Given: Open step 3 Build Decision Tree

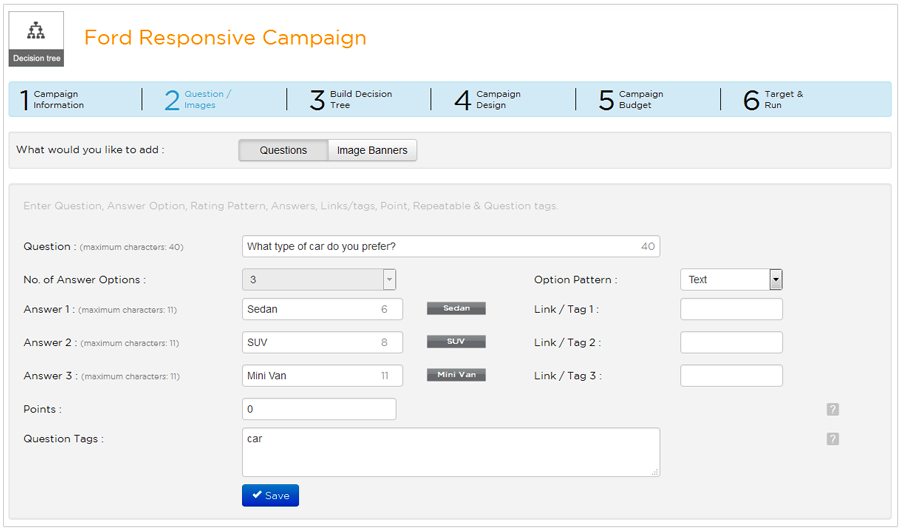Looking at the screenshot, I should (352, 100).
